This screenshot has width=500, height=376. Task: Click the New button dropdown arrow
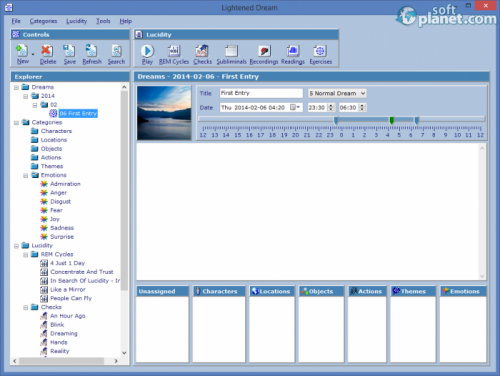coord(33,54)
